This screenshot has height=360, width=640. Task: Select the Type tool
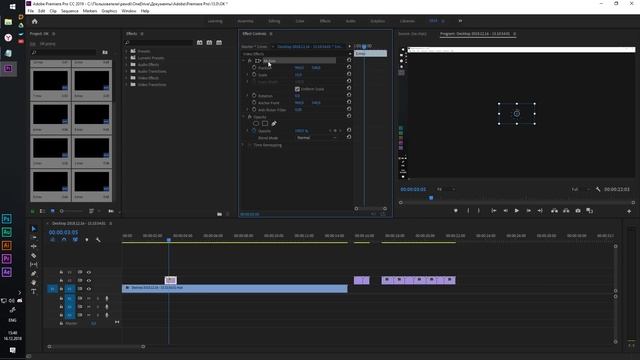34,291
